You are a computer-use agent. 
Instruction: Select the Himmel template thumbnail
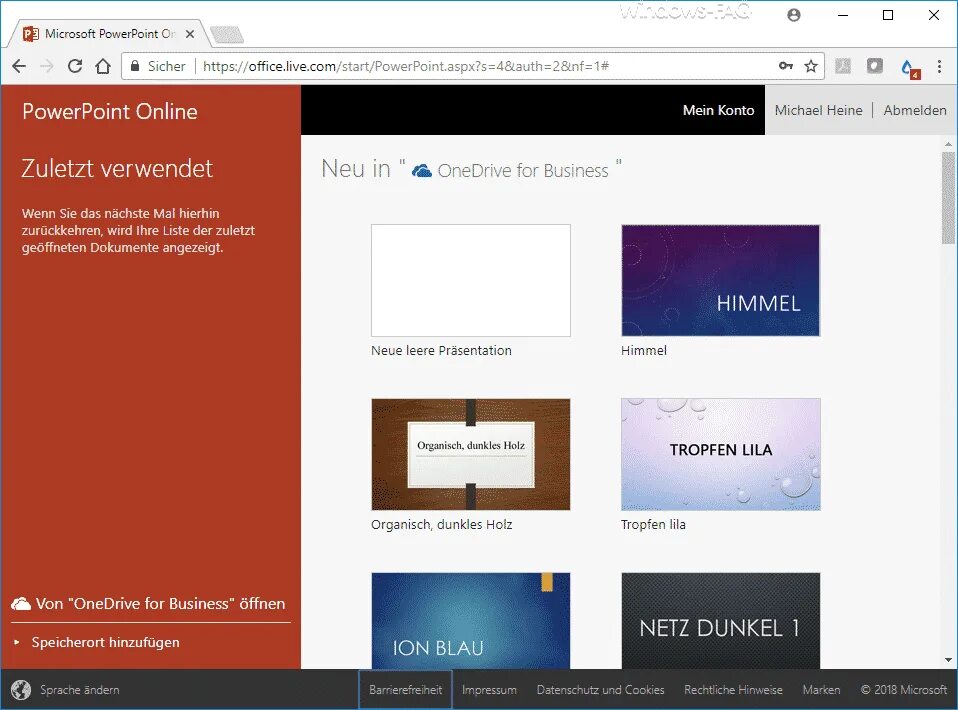click(721, 280)
